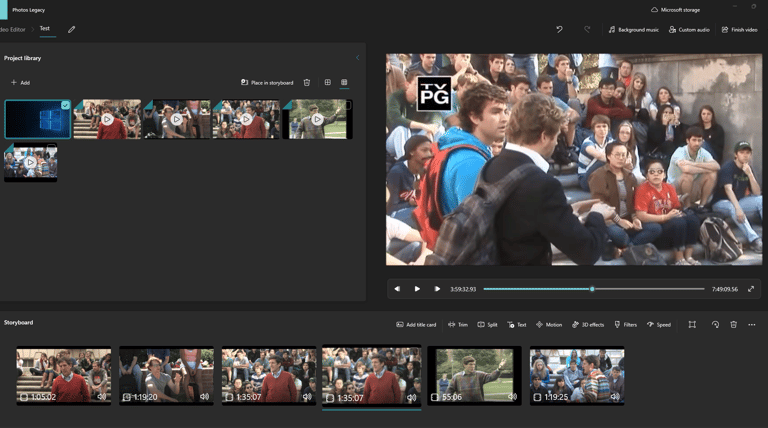Rename project with the pencil icon

(72, 29)
